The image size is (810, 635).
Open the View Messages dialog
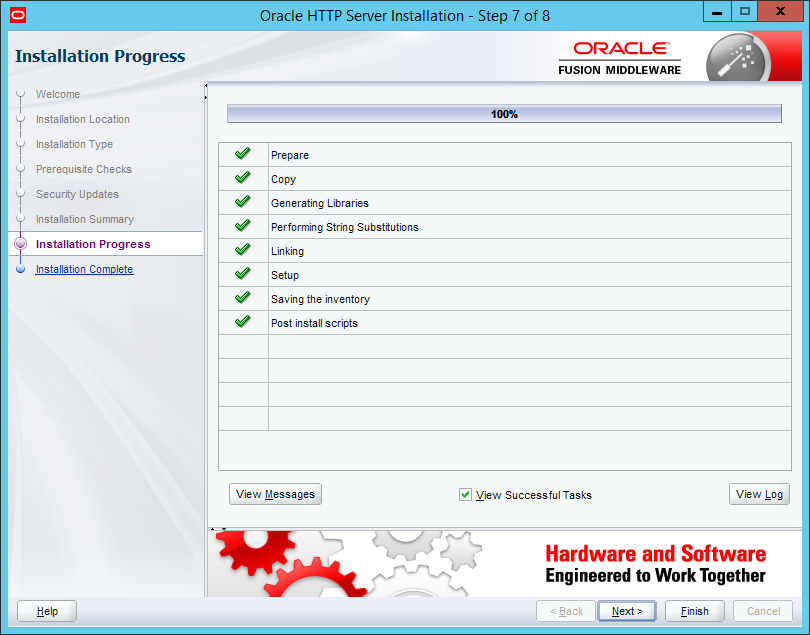pyautogui.click(x=275, y=494)
